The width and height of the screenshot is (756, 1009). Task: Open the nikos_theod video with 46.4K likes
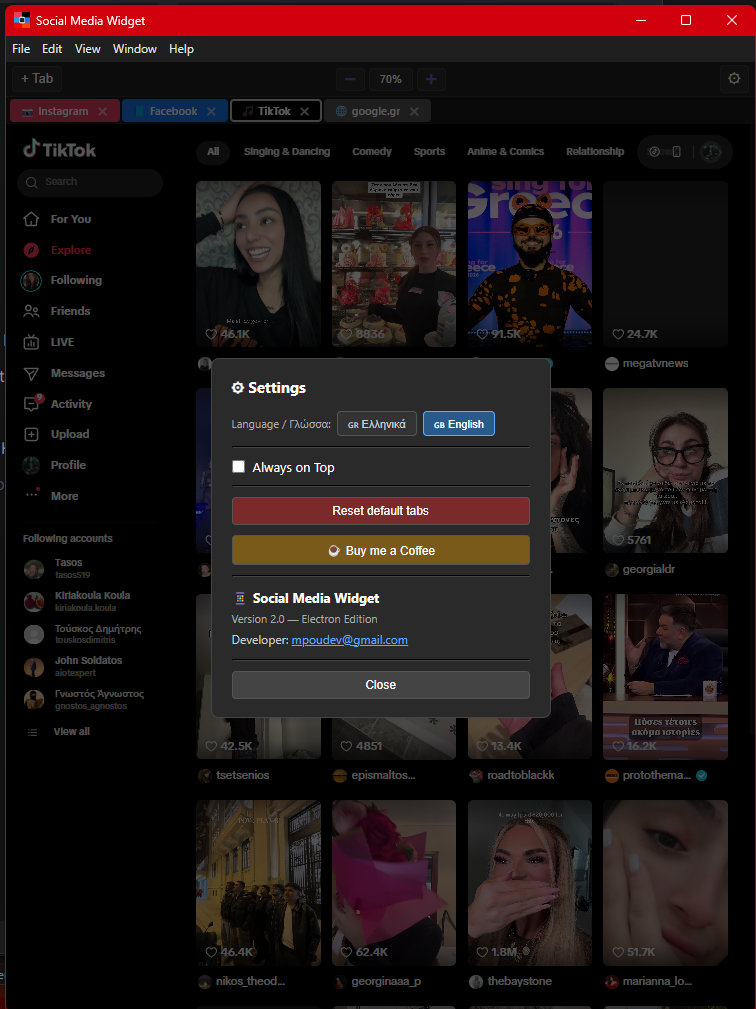[258, 883]
